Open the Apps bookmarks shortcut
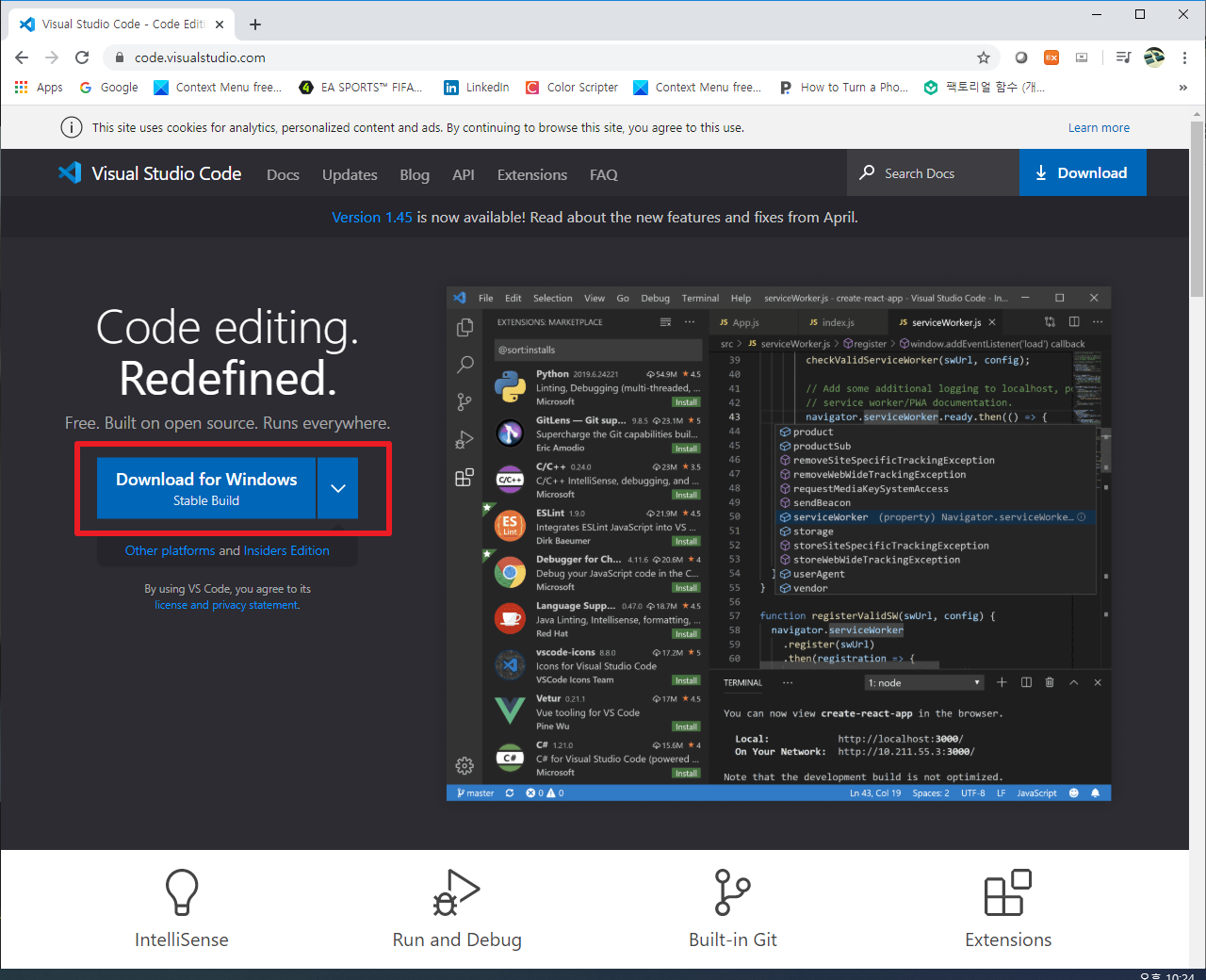The image size is (1206, 980). (x=39, y=87)
